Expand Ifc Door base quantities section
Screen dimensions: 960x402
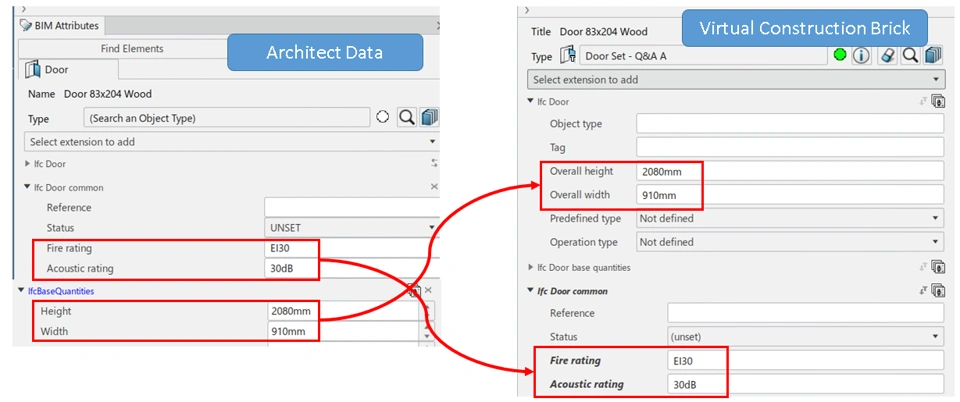[531, 268]
